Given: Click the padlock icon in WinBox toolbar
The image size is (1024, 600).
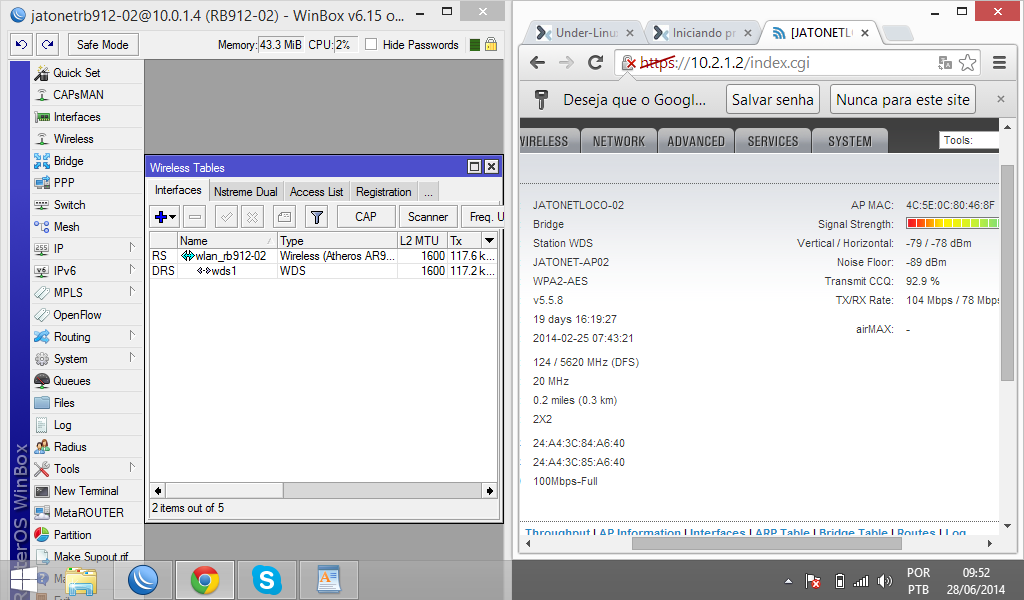Looking at the screenshot, I should [491, 44].
